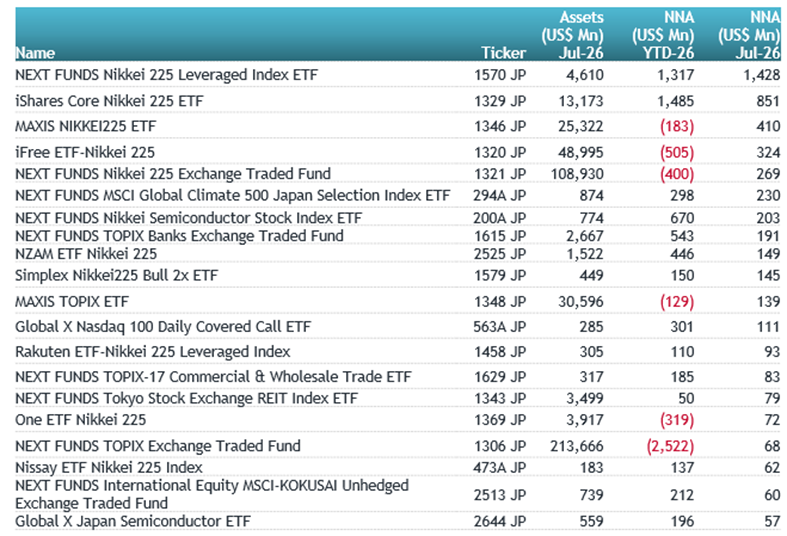The image size is (787, 536).
Task: Click YTD NNA value 670
Action: [682, 218]
